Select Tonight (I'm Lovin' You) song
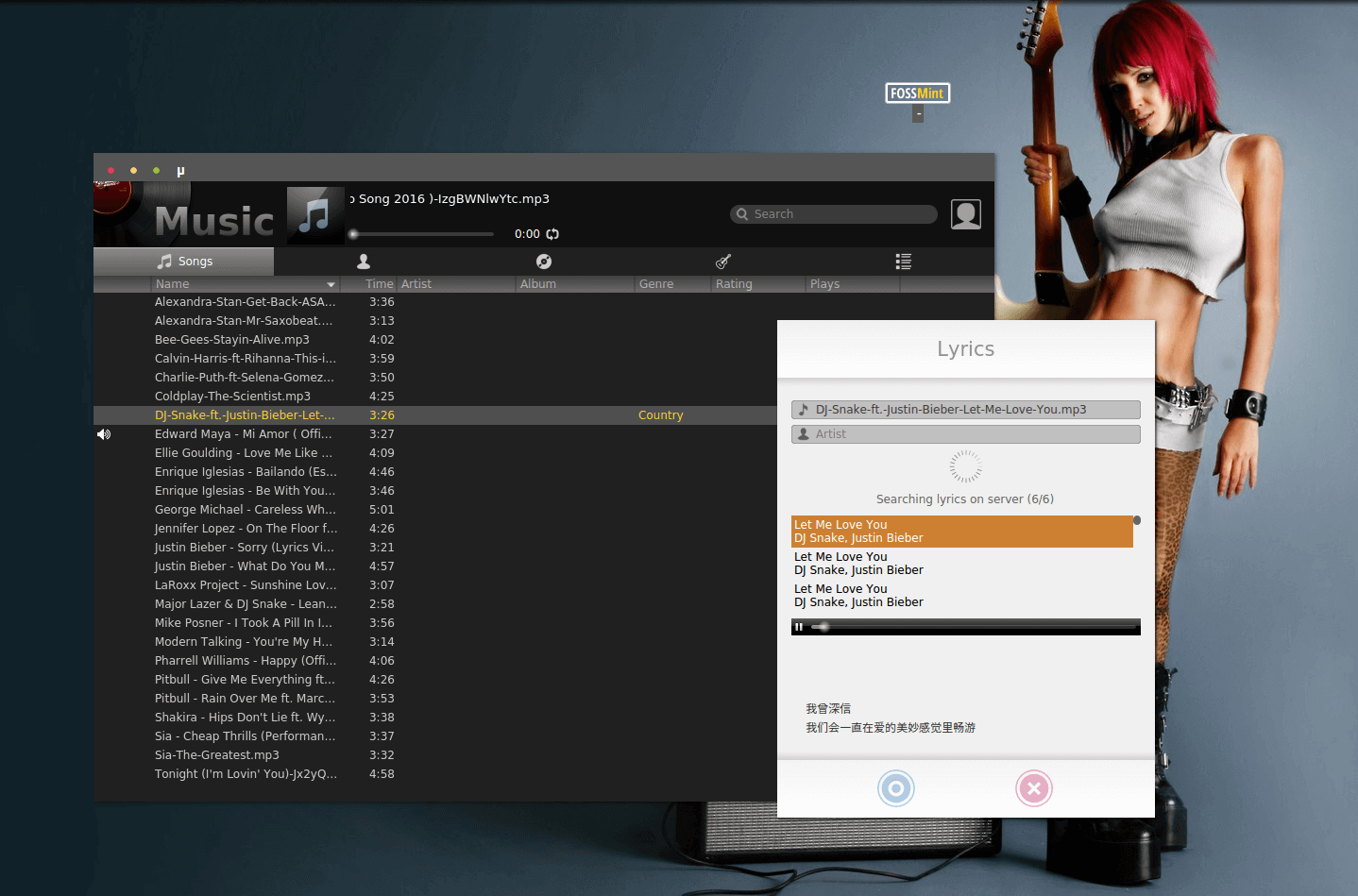 click(x=246, y=774)
